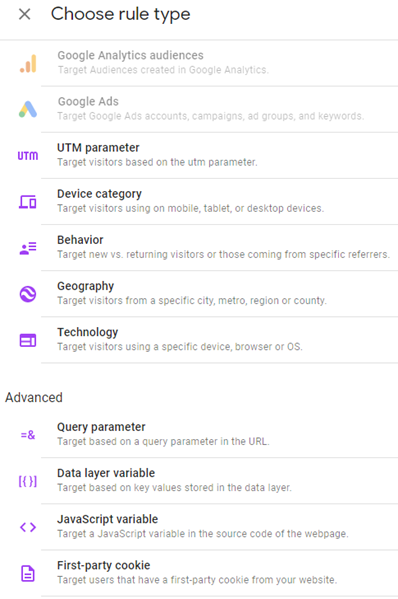Image resolution: width=398 pixels, height=599 pixels.
Task: Click the Behavior person-list icon
Action: click(x=28, y=248)
